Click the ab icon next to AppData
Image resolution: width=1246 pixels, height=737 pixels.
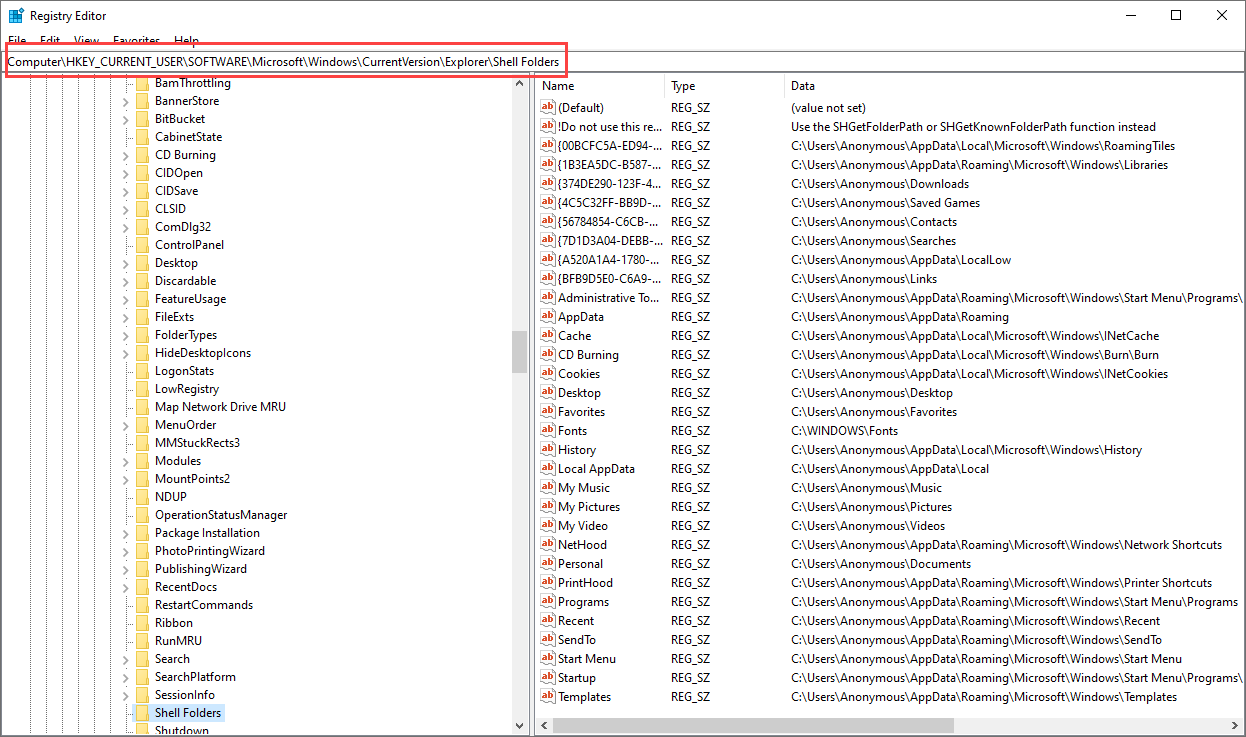coord(548,316)
